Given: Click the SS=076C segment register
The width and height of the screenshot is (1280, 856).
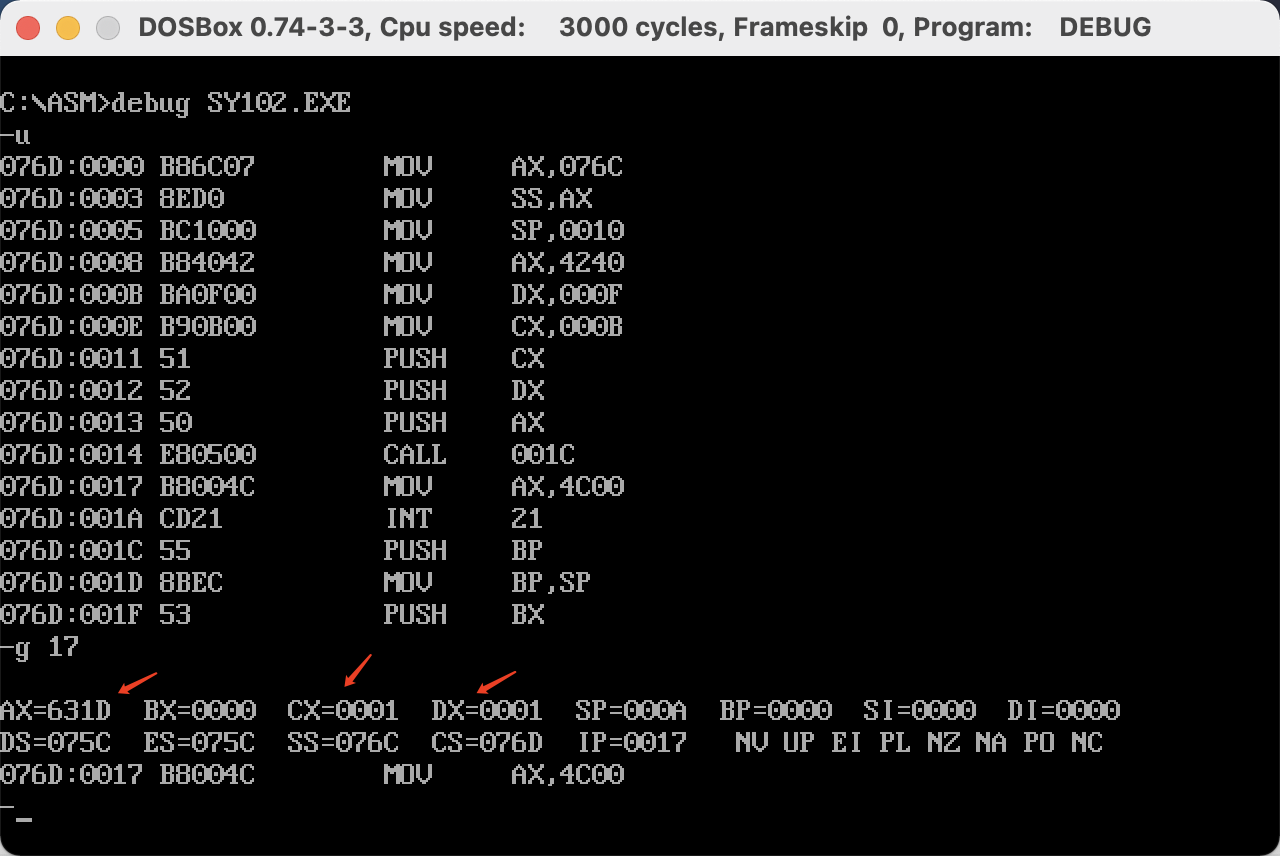Looking at the screenshot, I should coord(343,743).
